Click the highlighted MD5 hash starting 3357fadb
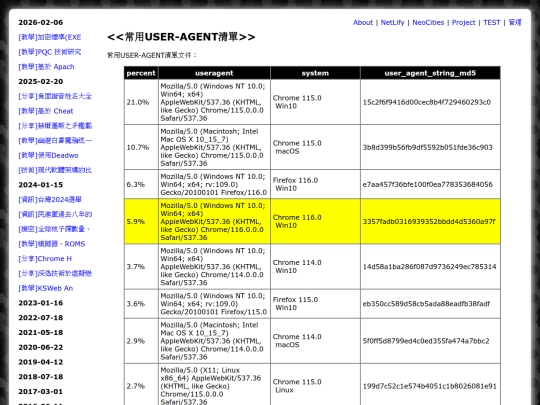 click(x=429, y=221)
